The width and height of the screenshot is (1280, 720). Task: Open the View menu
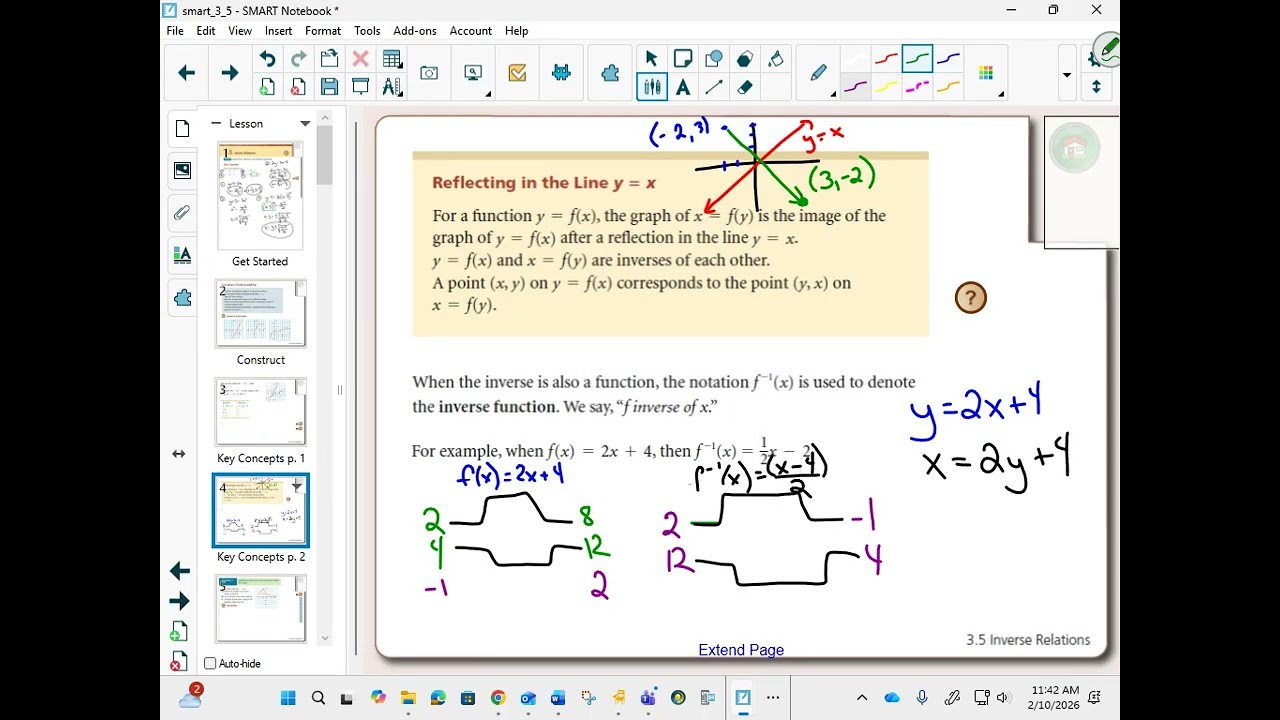click(x=240, y=31)
